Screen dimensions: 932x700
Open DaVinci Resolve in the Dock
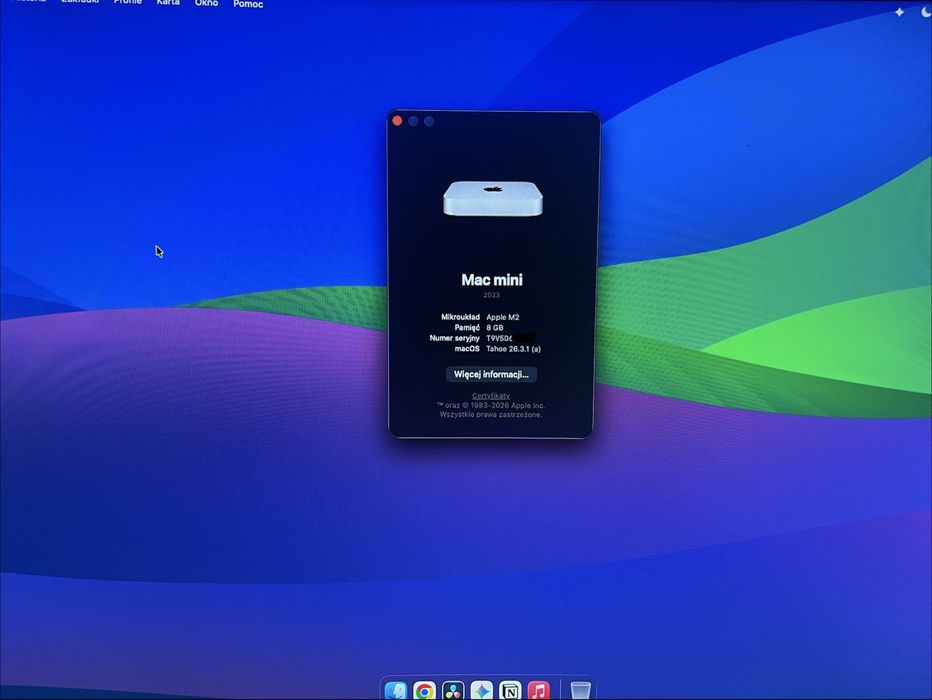pyautogui.click(x=453, y=691)
